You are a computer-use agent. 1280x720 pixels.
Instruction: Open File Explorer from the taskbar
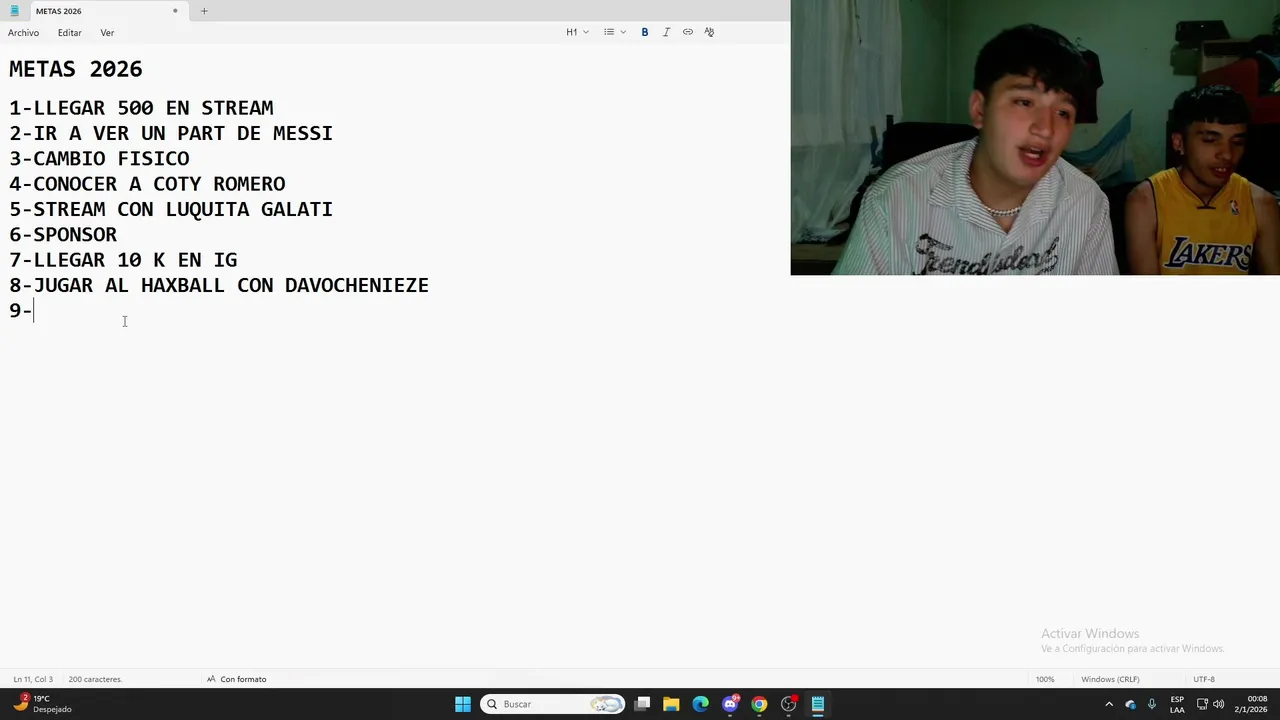click(671, 704)
